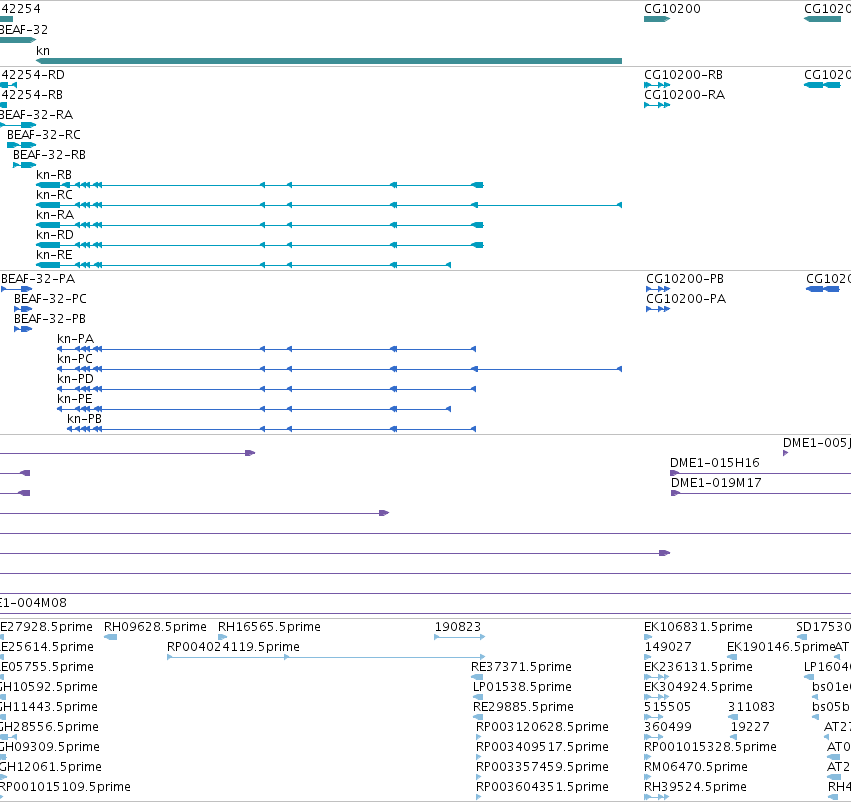
Task: Open the CG10200-RA transcript label
Action: 684,94
